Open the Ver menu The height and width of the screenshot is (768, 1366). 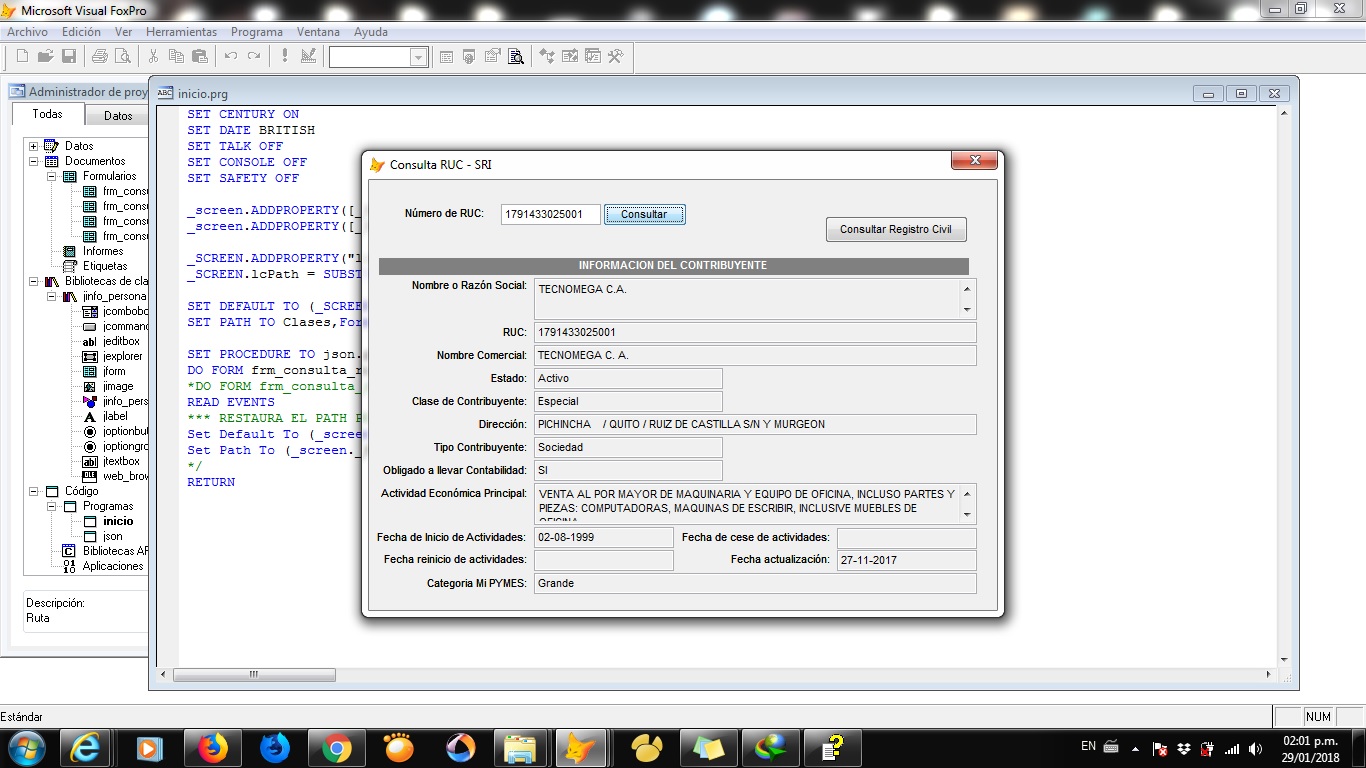(123, 32)
